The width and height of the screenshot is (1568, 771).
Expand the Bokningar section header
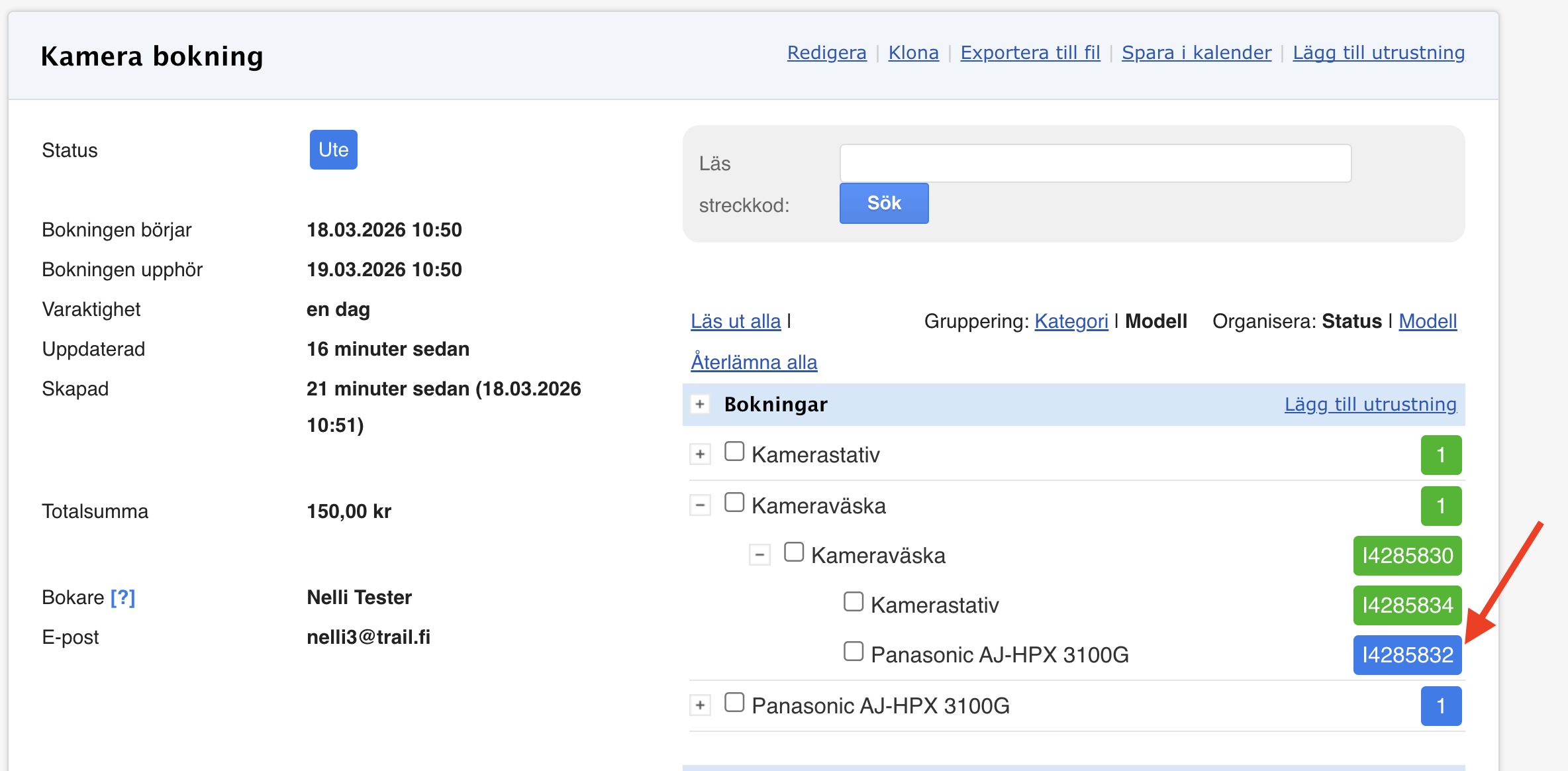pos(700,404)
